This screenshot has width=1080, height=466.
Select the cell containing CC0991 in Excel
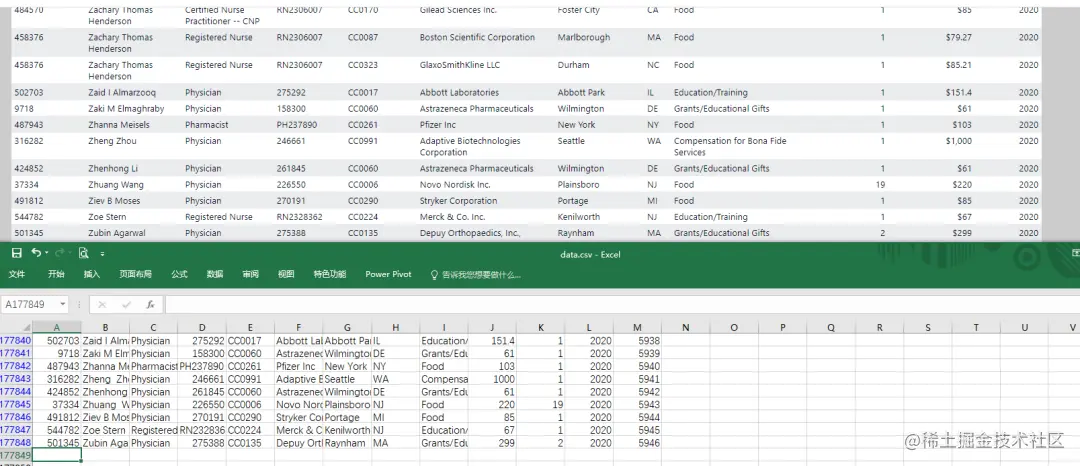tap(250, 379)
